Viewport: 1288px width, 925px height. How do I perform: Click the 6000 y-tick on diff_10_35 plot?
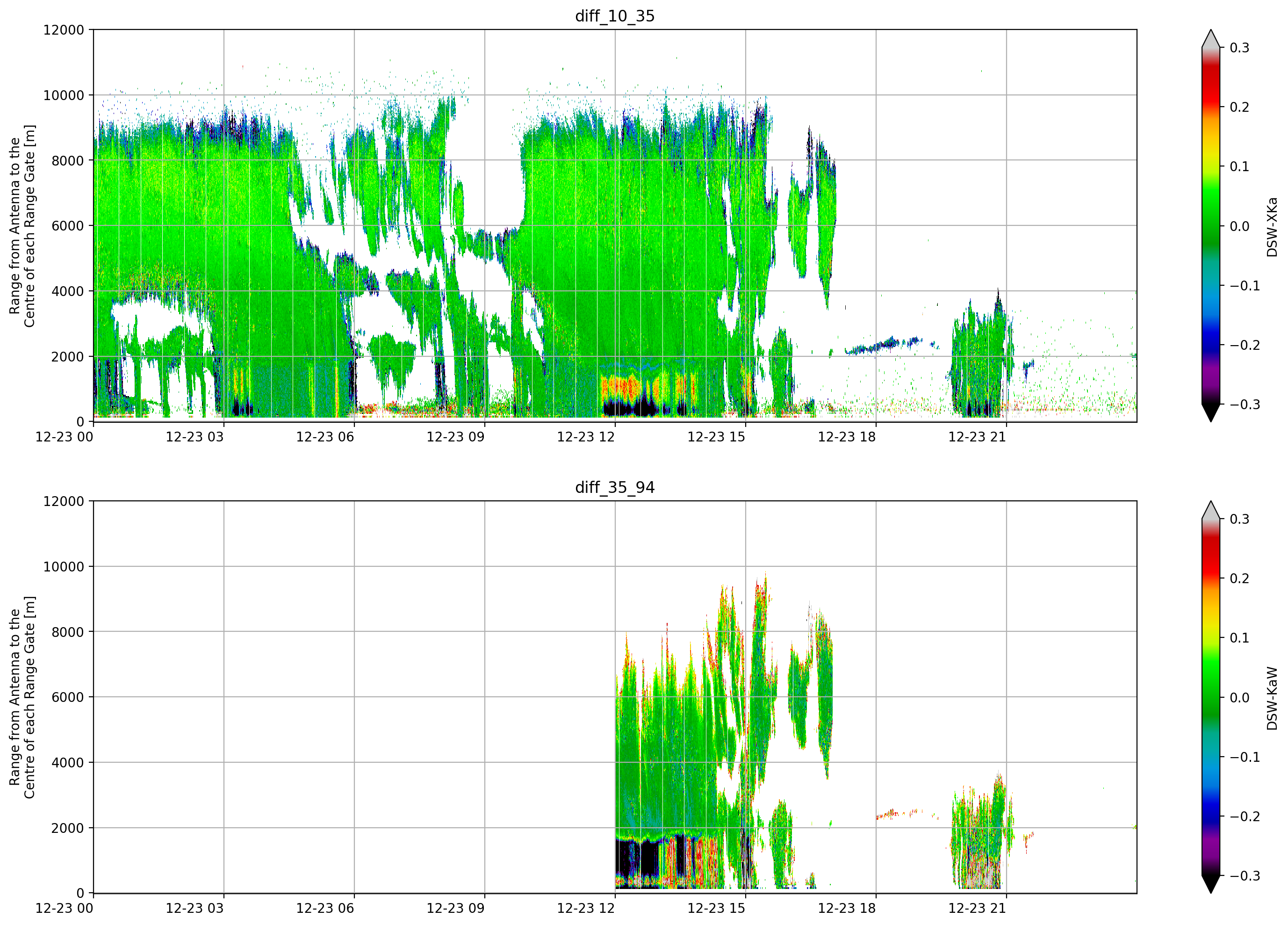click(68, 226)
